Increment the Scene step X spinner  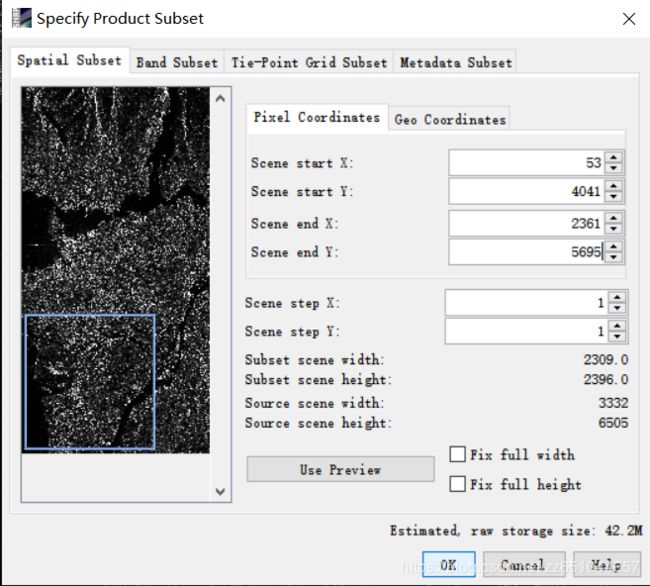coord(617,298)
